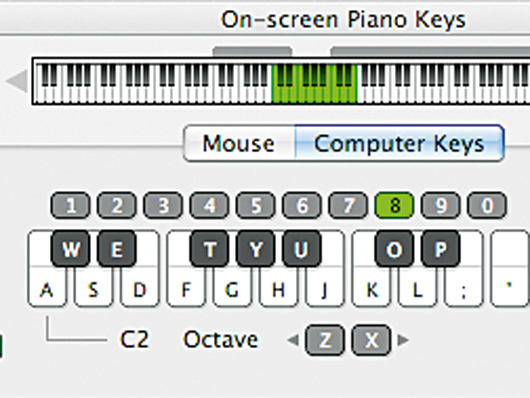Set velocity with number key 0
The width and height of the screenshot is (530, 398).
487,205
